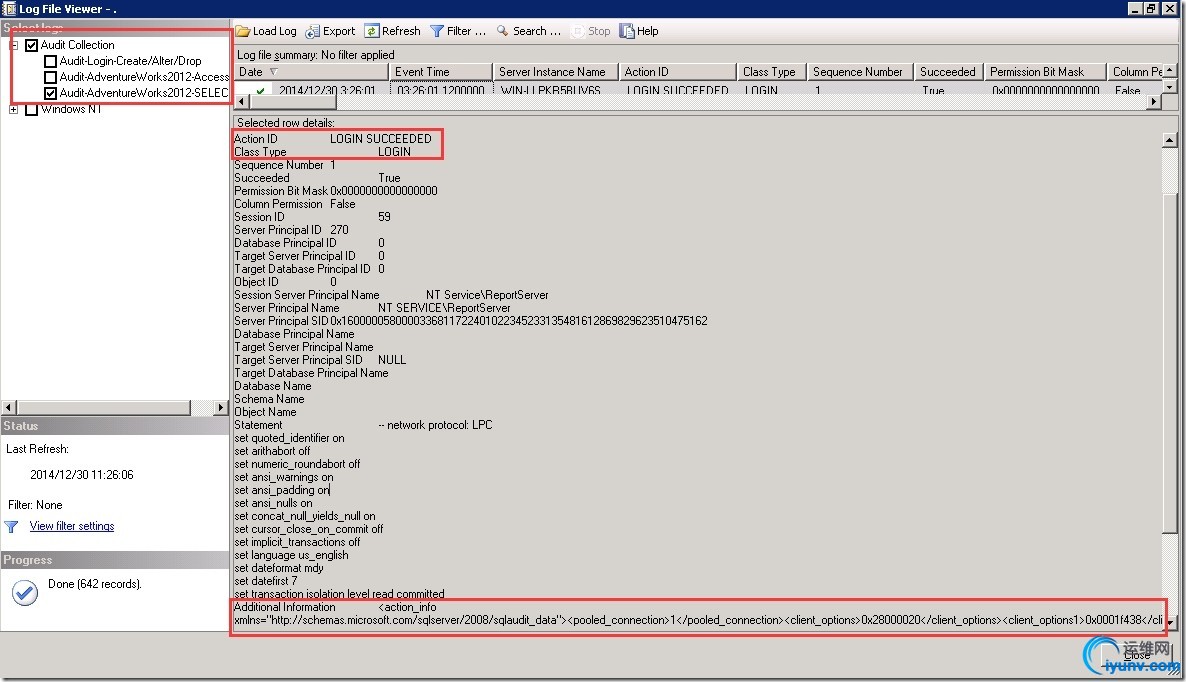Viewport: 1186px width, 682px height.
Task: Click the filter funnel beside View filter settings
Action: pos(11,527)
